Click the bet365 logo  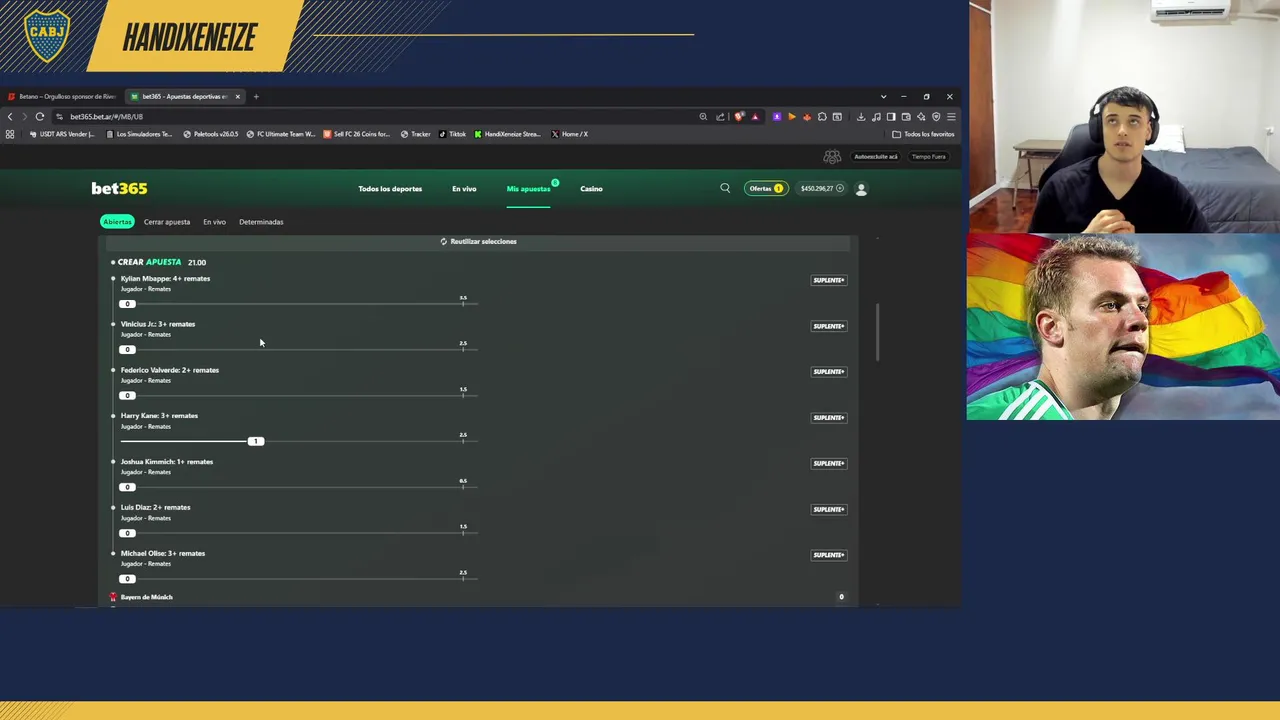(x=119, y=188)
